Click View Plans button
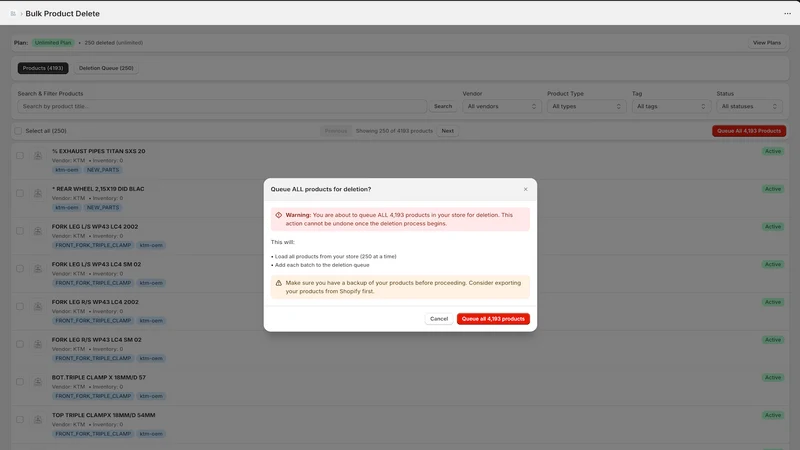 coord(766,43)
